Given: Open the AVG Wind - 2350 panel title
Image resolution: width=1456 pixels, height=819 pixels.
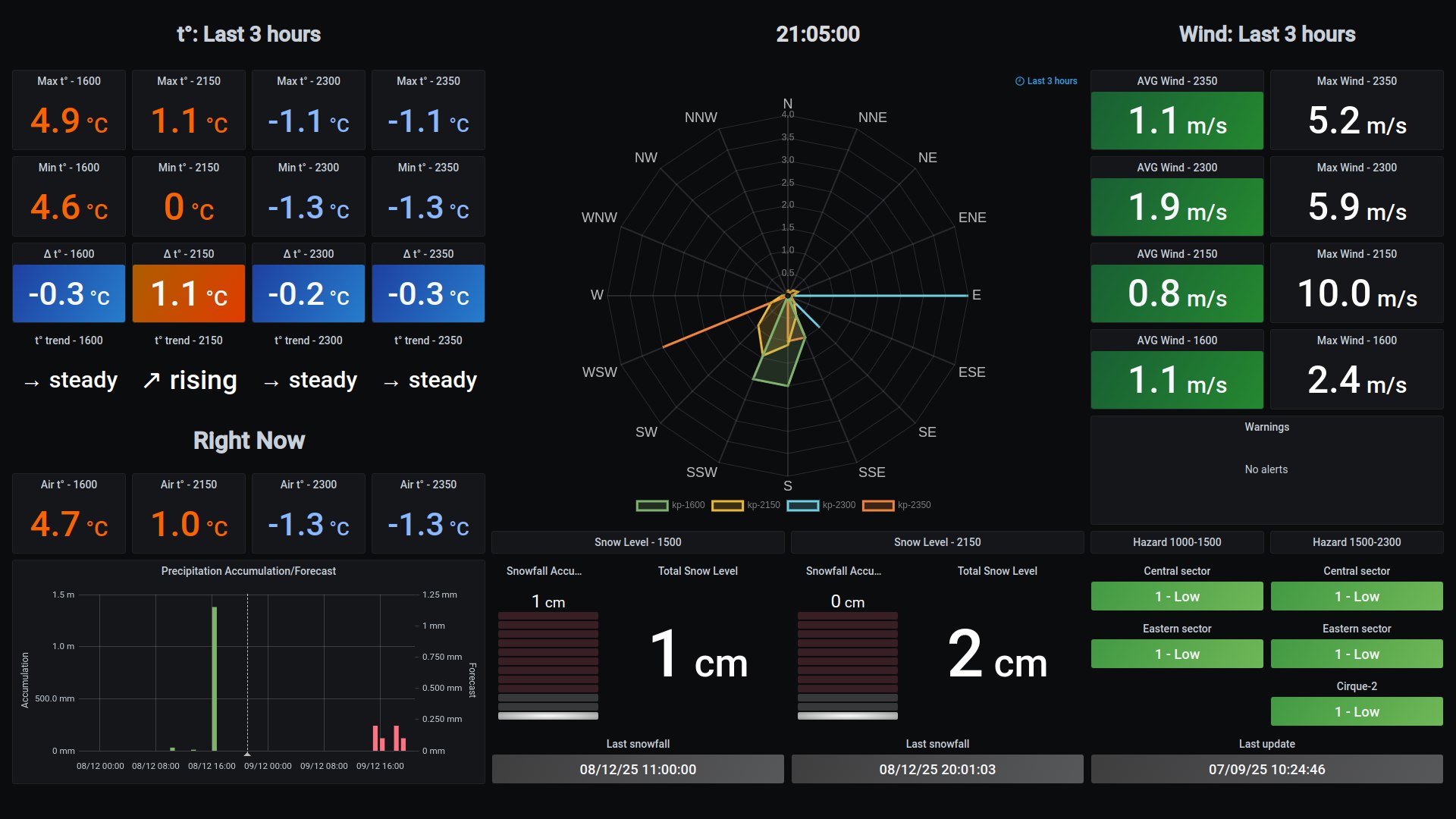Looking at the screenshot, I should click(x=1176, y=81).
